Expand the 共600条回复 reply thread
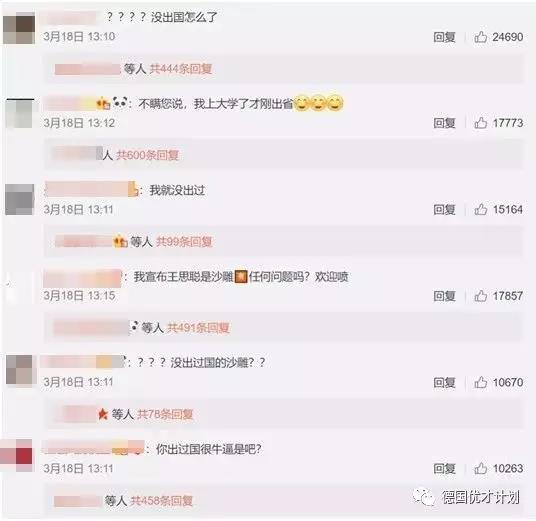 (147, 155)
